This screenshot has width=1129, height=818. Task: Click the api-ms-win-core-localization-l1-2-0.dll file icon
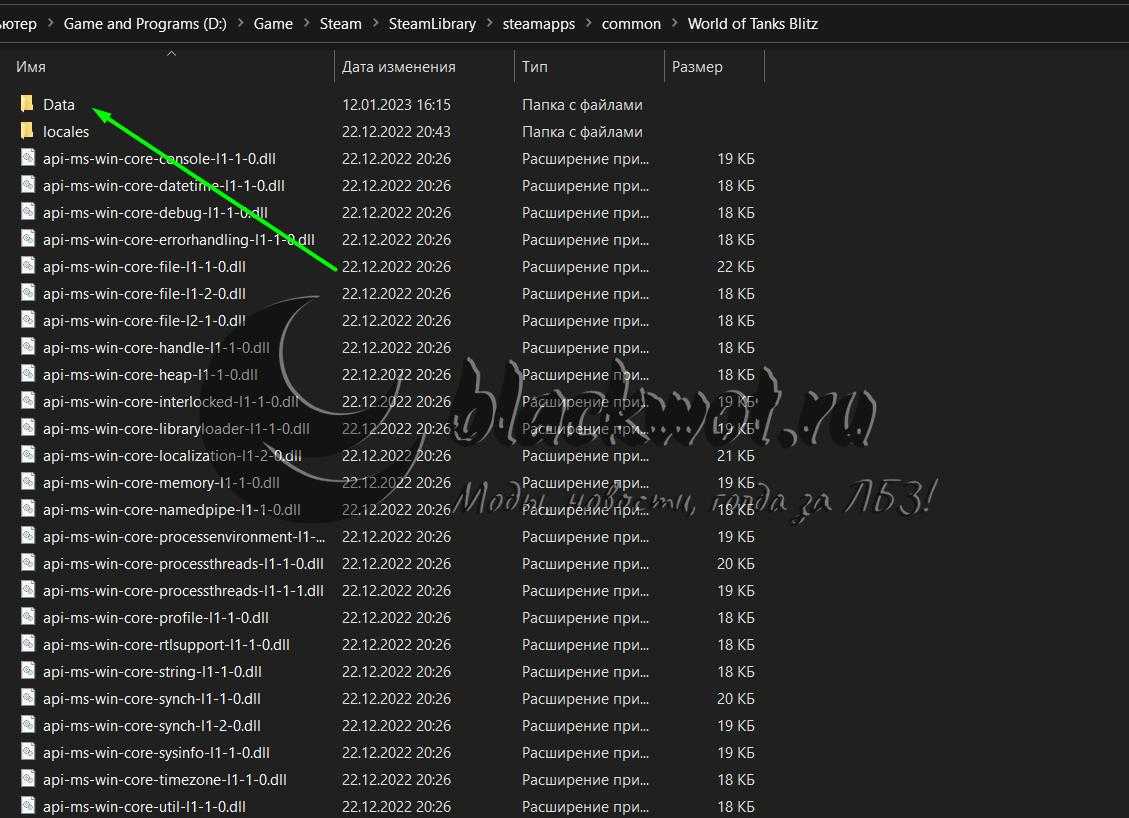tap(28, 455)
